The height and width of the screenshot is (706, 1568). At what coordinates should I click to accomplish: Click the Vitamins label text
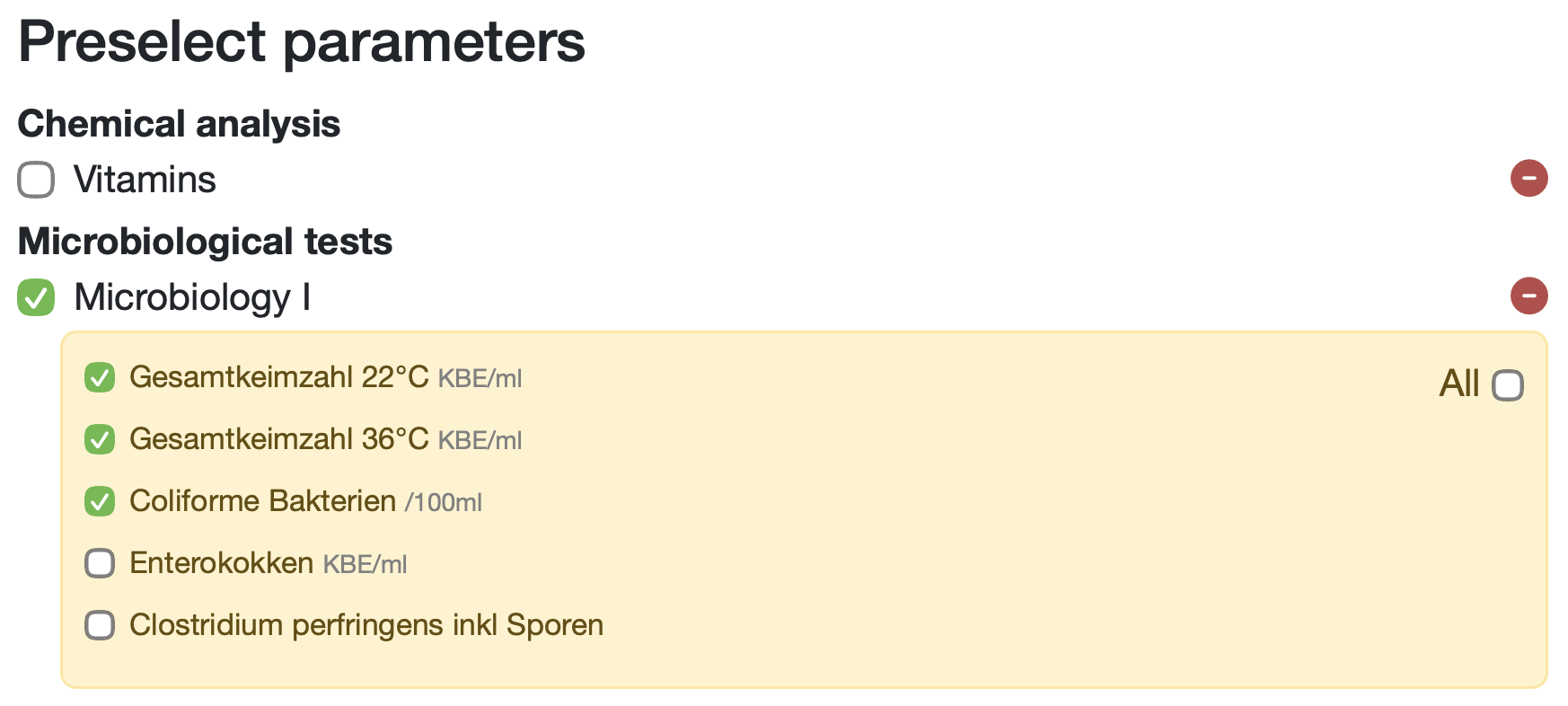click(x=145, y=180)
